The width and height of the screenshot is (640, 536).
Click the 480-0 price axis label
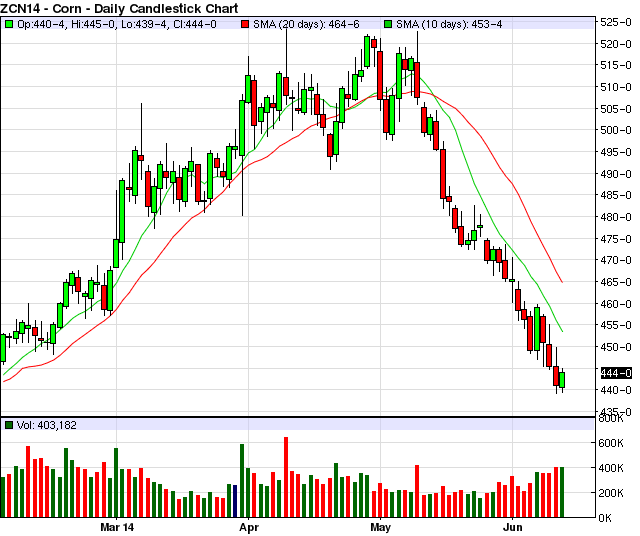pos(616,217)
